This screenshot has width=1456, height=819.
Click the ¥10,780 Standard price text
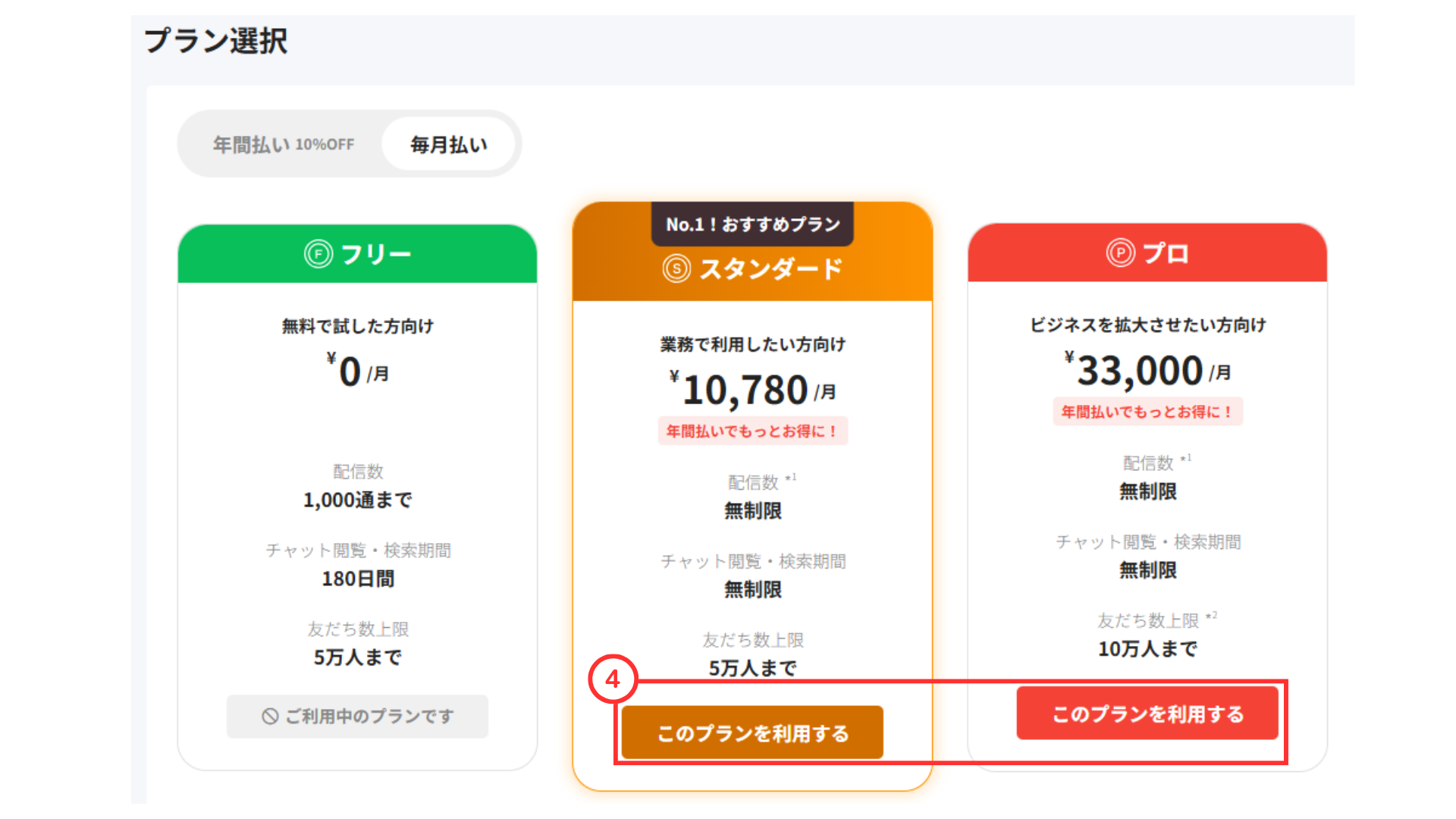[x=745, y=390]
